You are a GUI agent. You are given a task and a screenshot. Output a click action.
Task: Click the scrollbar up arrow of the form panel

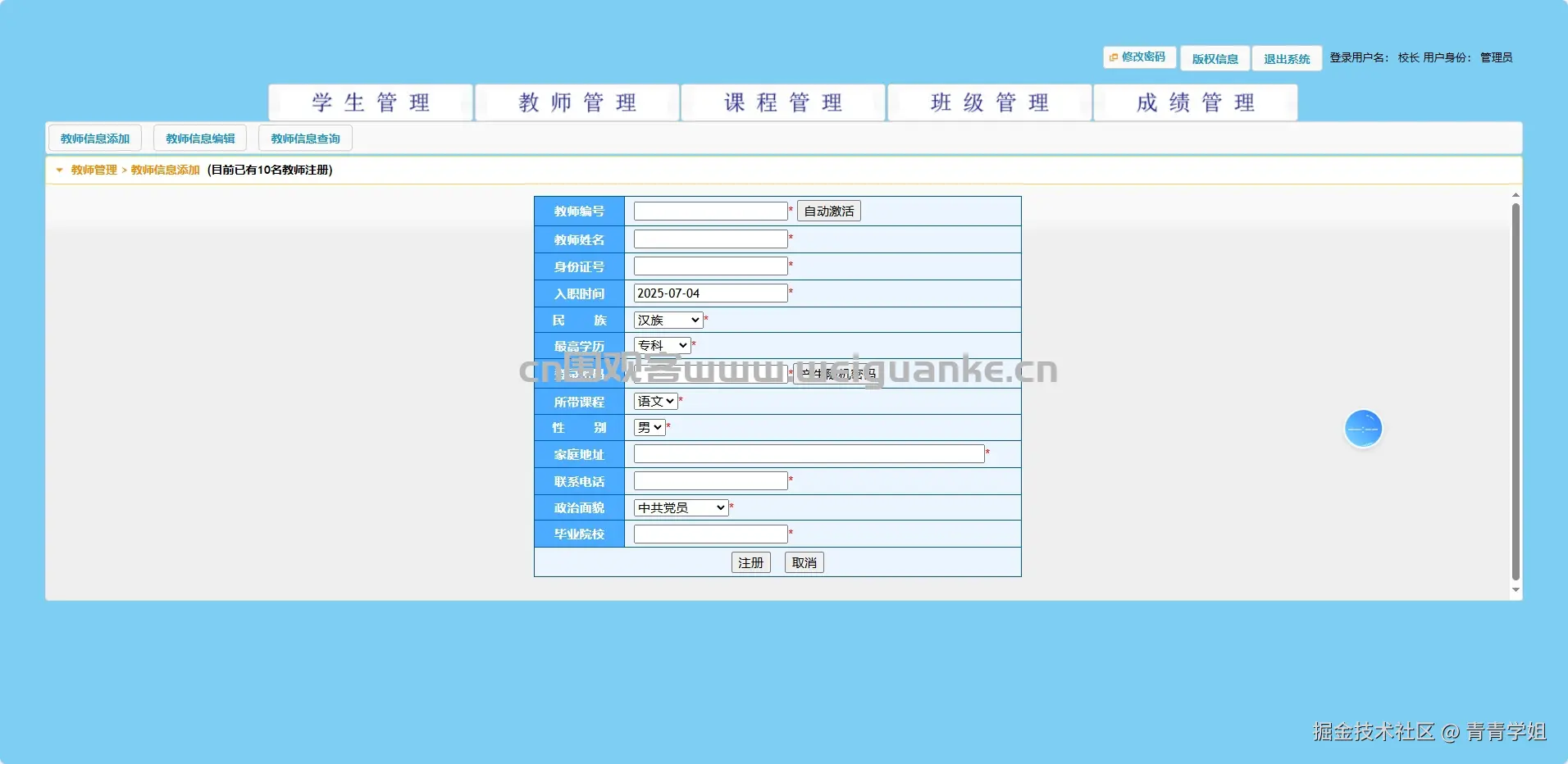1516,195
